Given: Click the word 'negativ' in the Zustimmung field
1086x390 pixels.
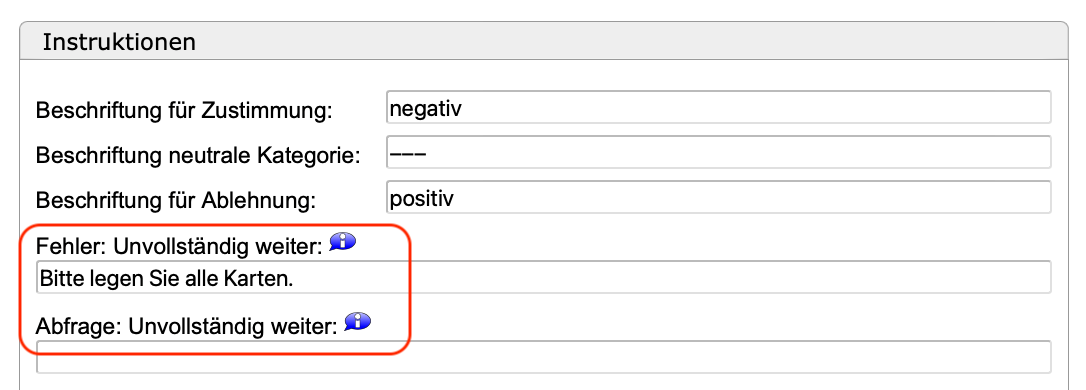Looking at the screenshot, I should point(426,109).
